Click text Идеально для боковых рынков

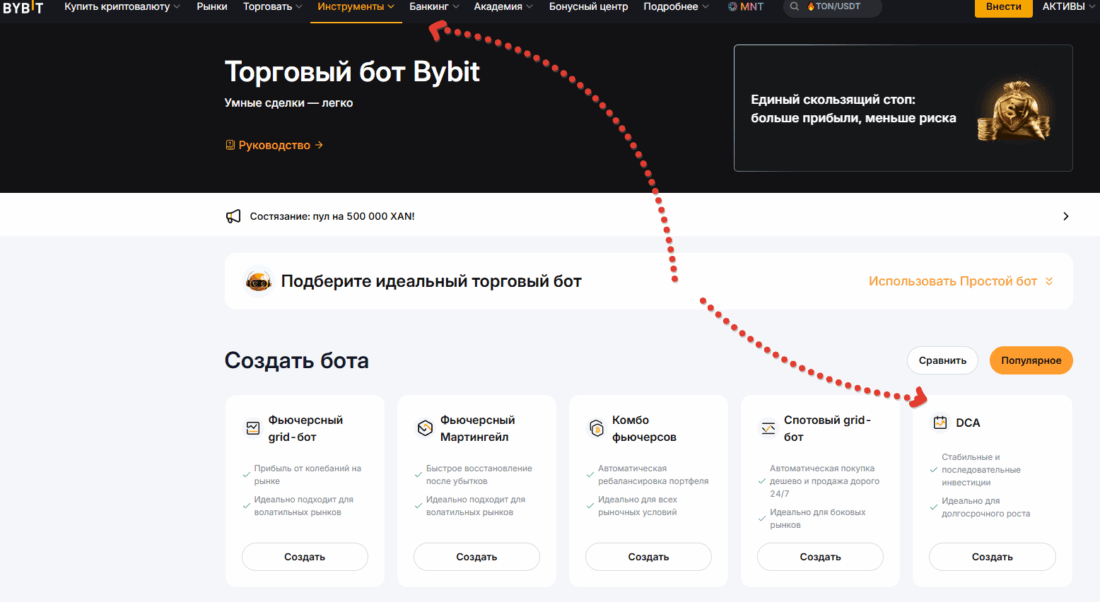817,519
